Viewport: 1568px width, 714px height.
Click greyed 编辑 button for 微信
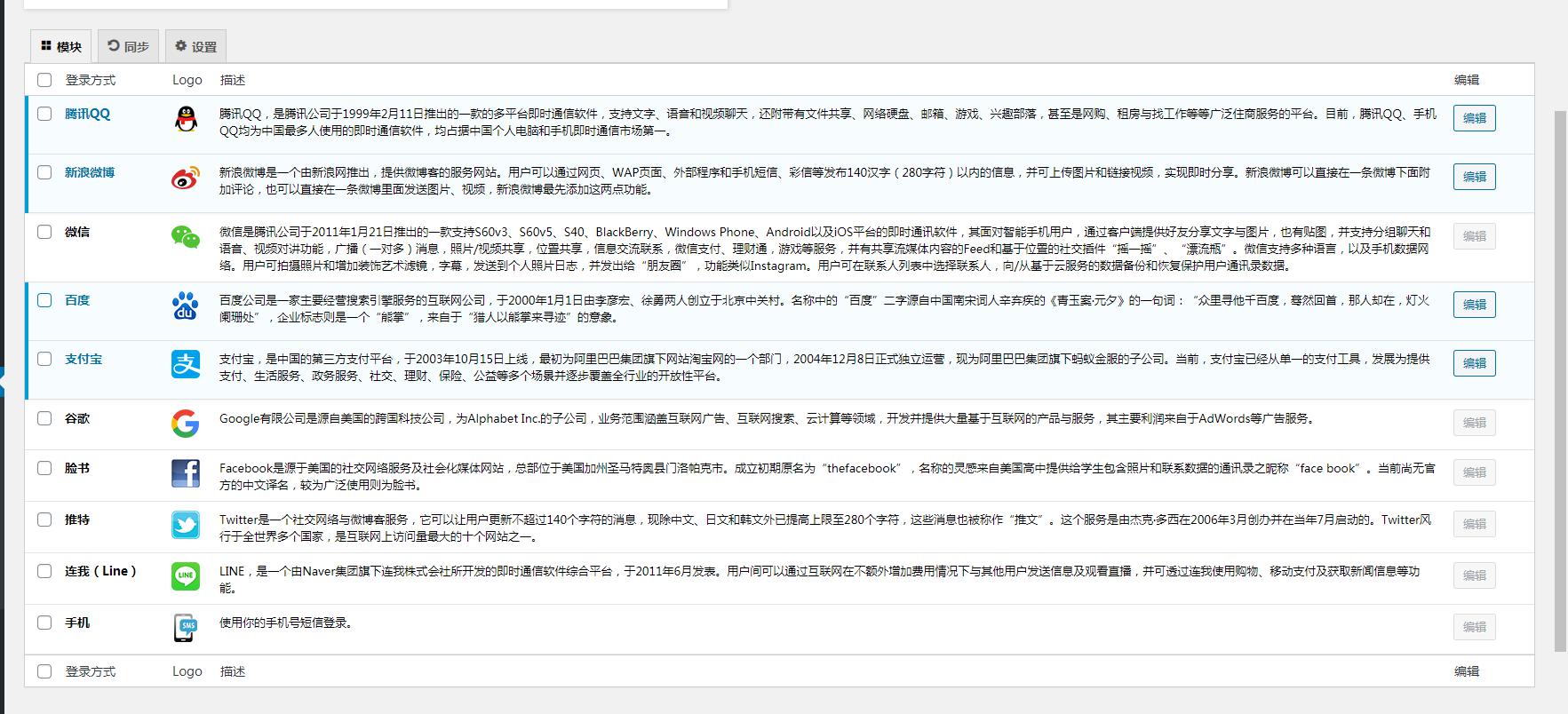1475,236
